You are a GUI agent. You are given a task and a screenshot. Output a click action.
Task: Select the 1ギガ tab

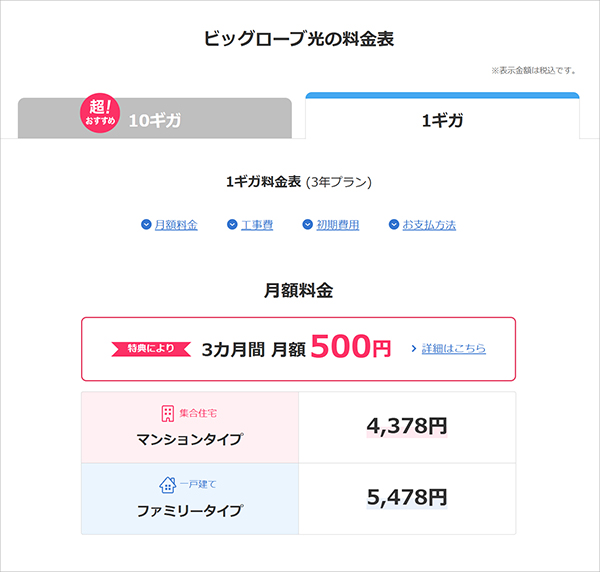pyautogui.click(x=442, y=116)
